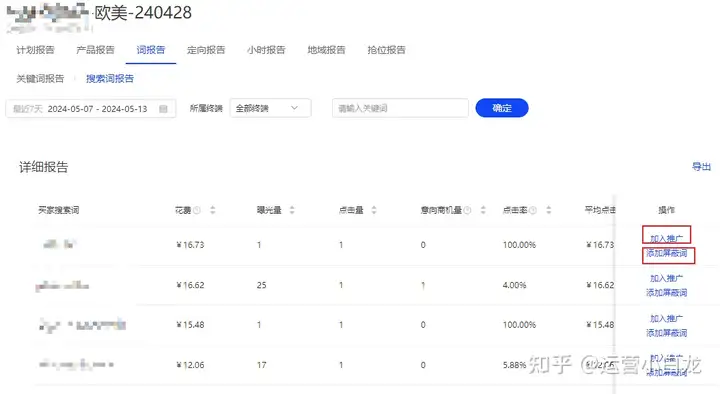Click the ¥15.48 cost cell
Viewport: 720px width, 394px height.
coord(190,325)
